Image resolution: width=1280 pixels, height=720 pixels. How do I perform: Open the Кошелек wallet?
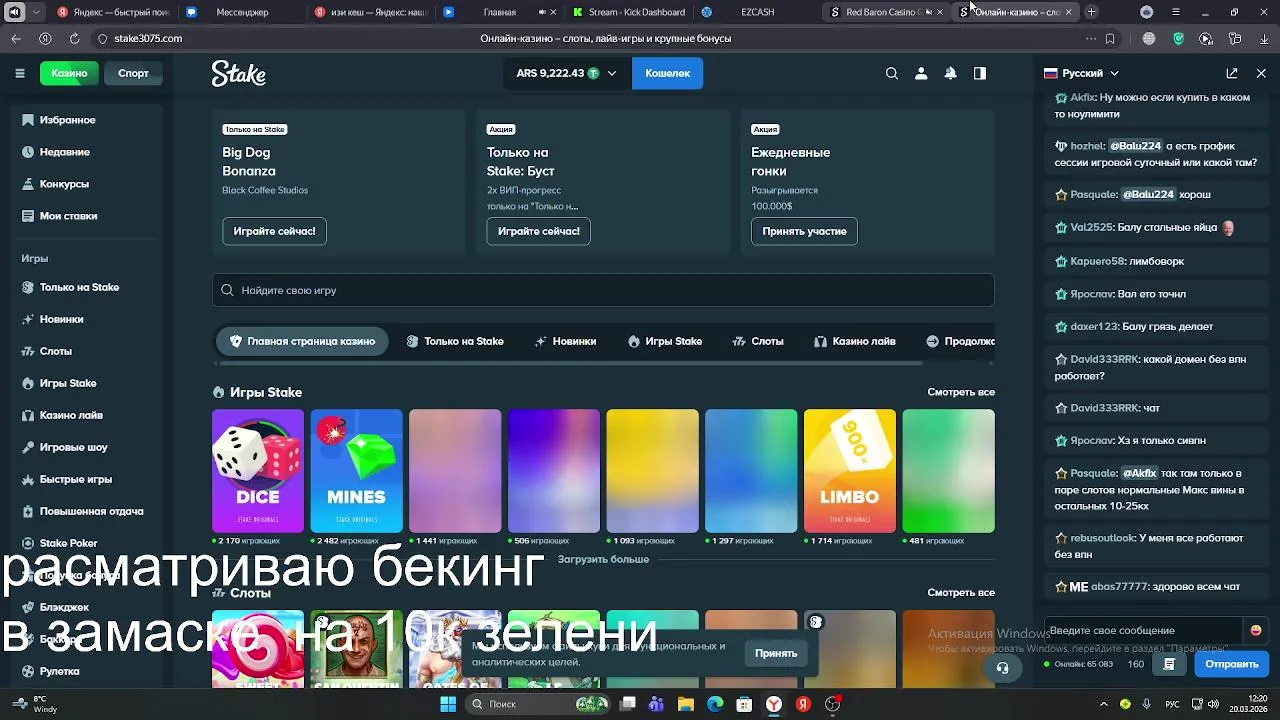point(667,73)
